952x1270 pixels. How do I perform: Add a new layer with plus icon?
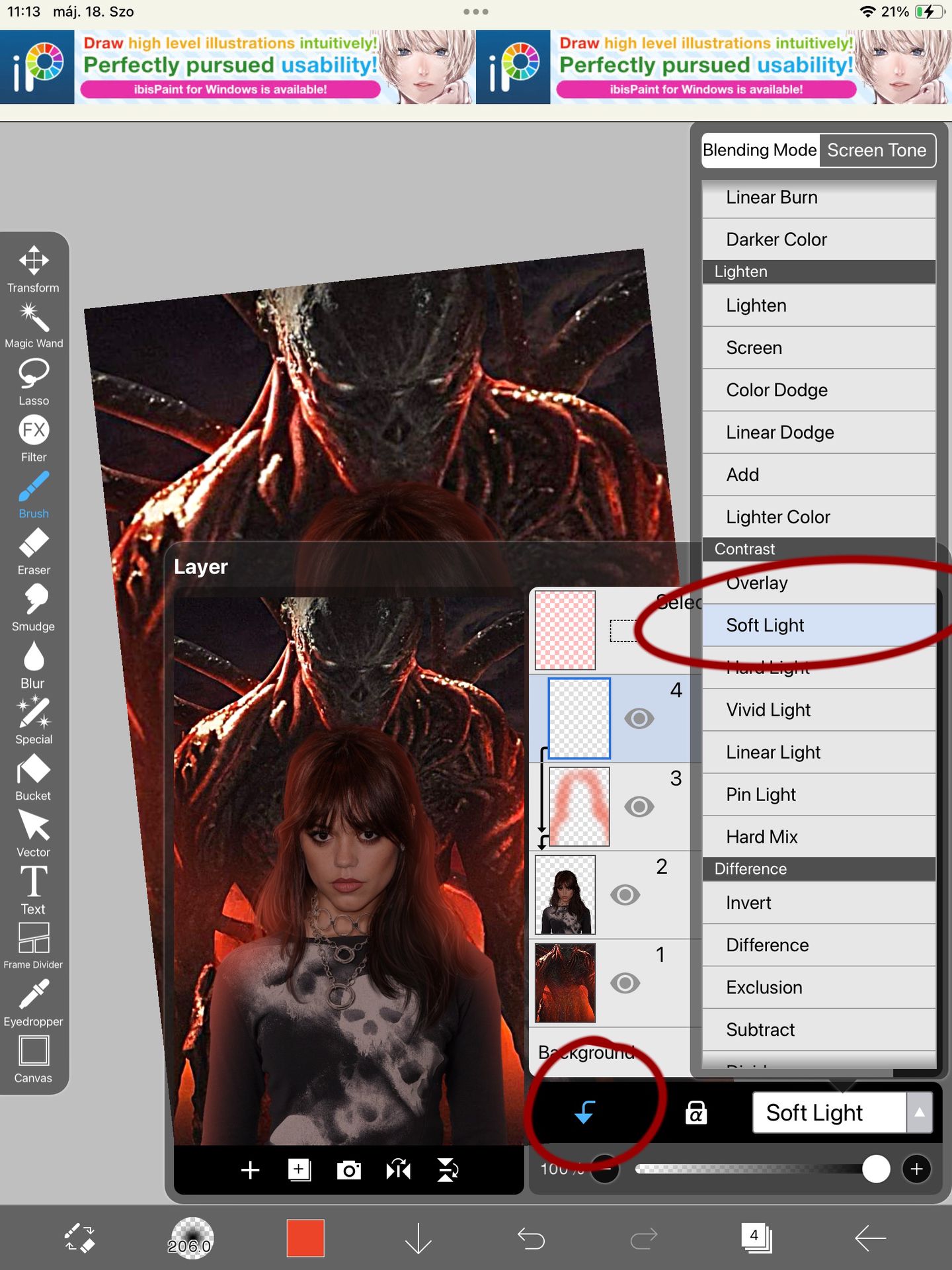[x=250, y=1170]
